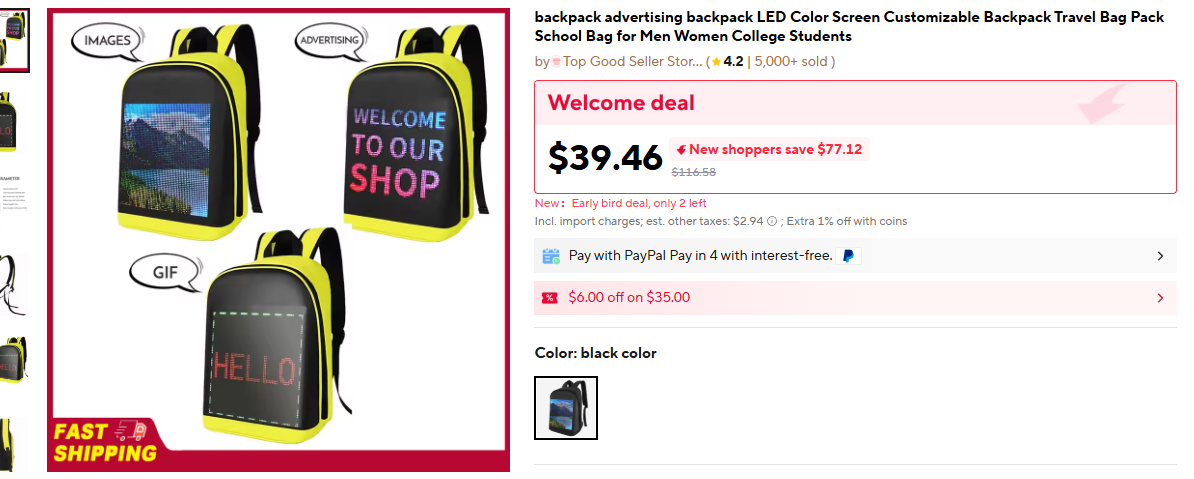Click the Fast Shipping truck badge

coord(105,441)
